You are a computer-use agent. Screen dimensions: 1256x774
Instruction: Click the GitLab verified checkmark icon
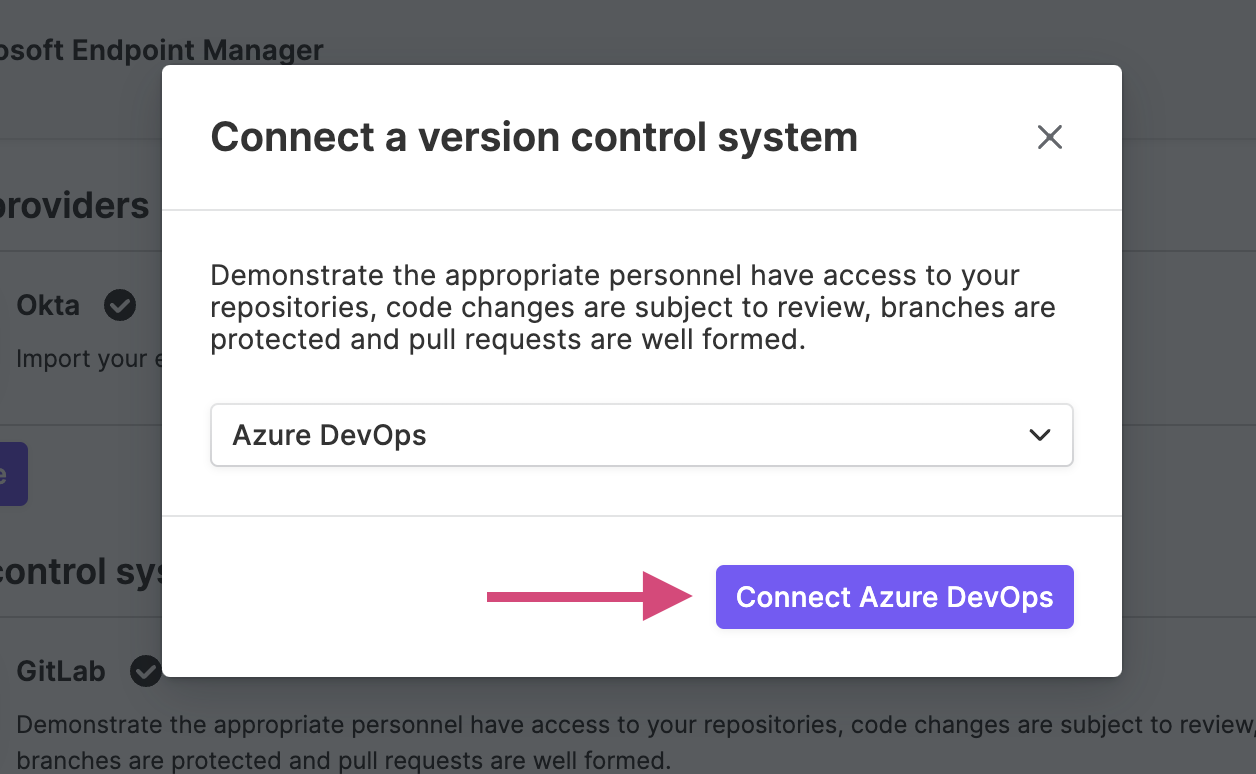pos(146,670)
